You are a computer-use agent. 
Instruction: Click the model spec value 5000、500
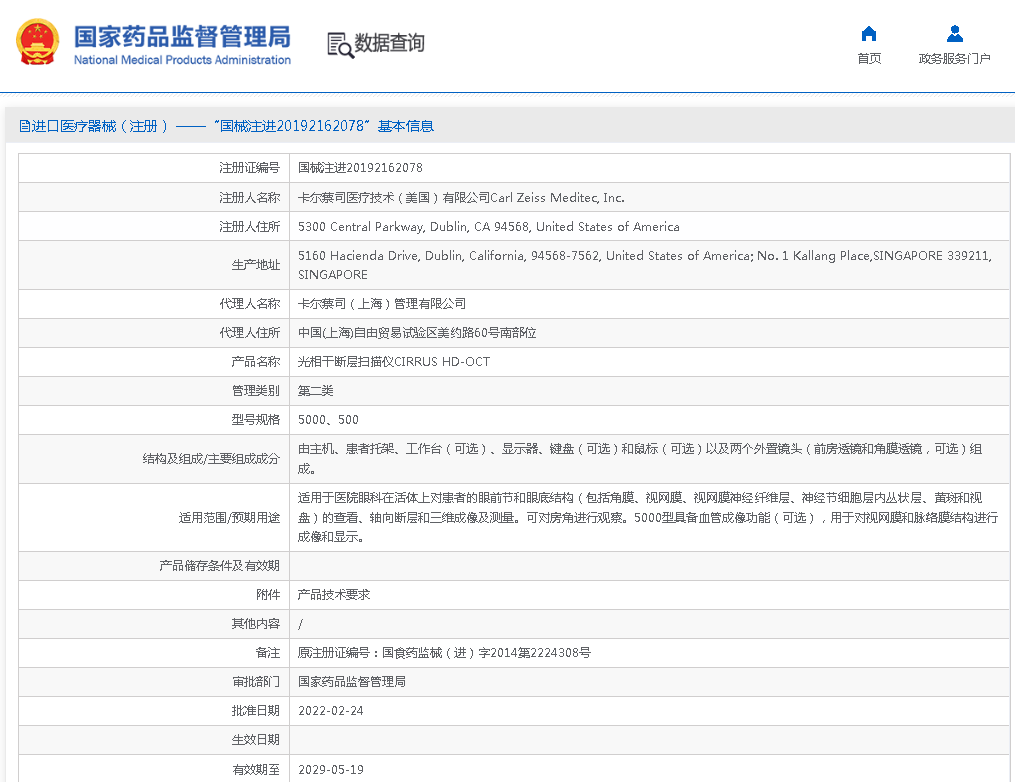[328, 420]
